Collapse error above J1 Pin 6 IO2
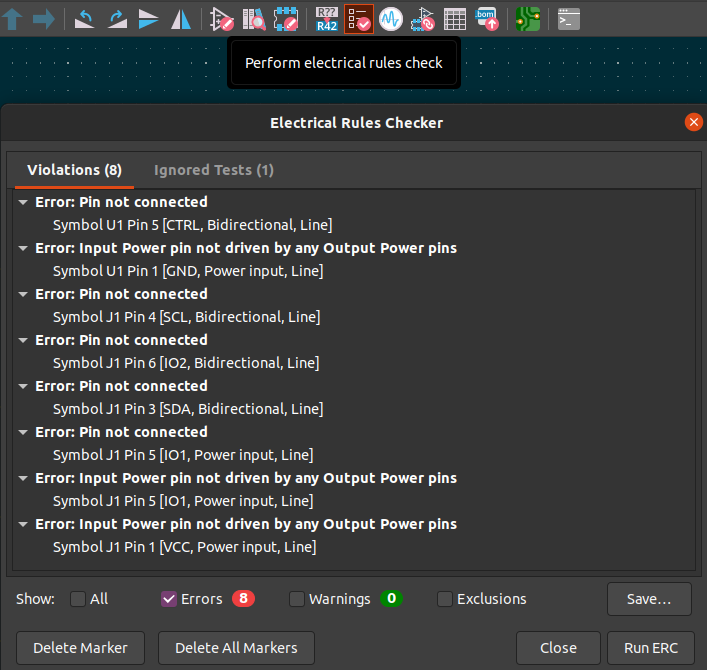707x670 pixels. click(x=23, y=340)
